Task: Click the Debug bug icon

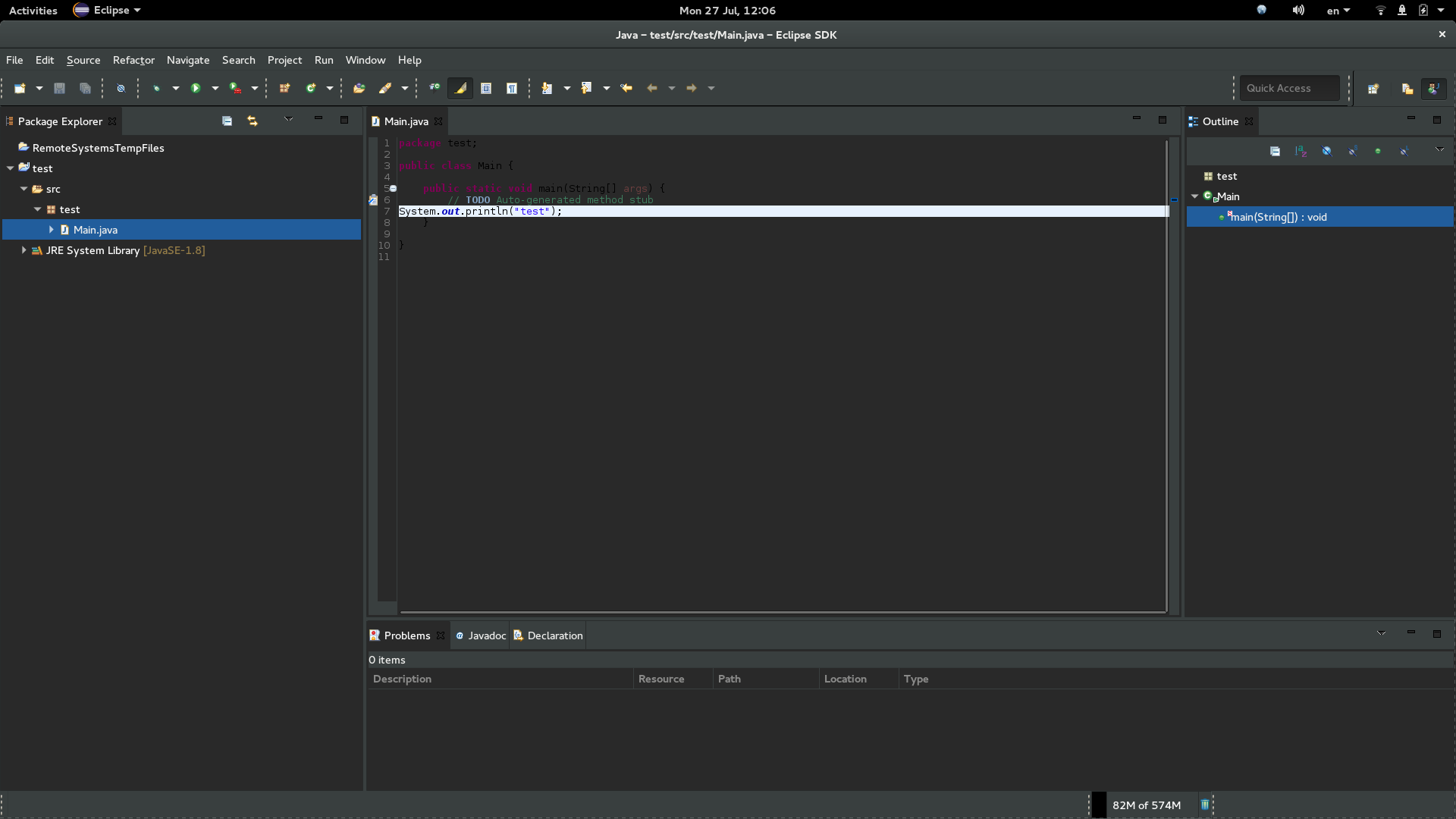Action: [157, 88]
